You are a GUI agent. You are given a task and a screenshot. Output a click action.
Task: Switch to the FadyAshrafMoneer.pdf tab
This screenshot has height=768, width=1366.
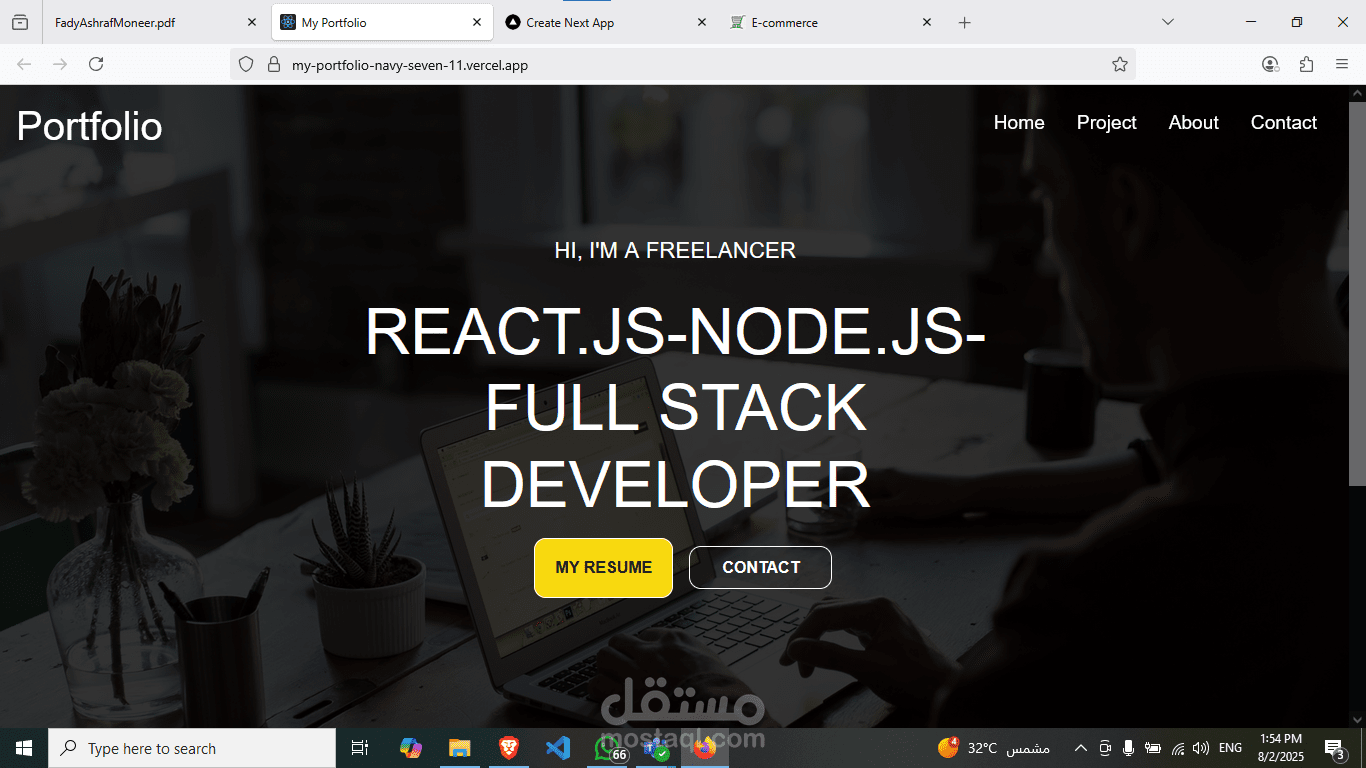coord(156,22)
